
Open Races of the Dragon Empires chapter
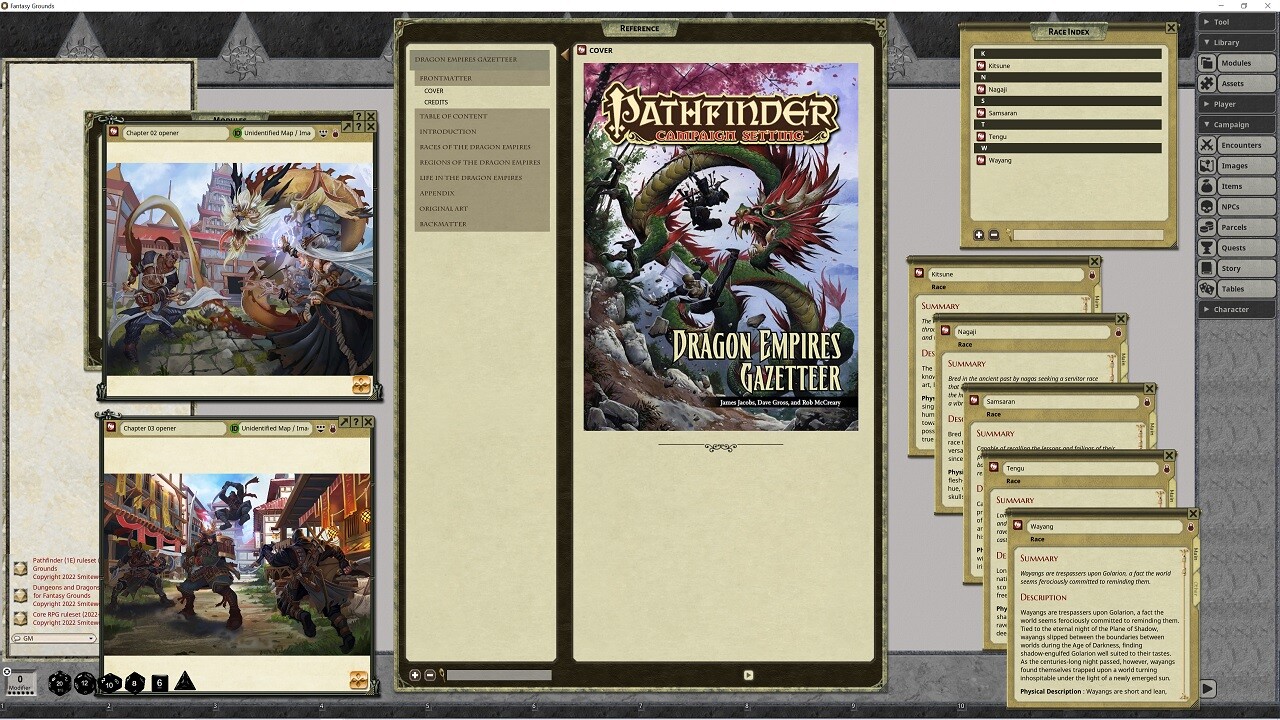(479, 147)
